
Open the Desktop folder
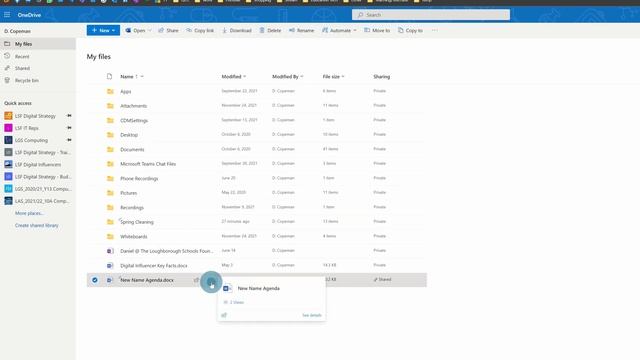(x=129, y=135)
